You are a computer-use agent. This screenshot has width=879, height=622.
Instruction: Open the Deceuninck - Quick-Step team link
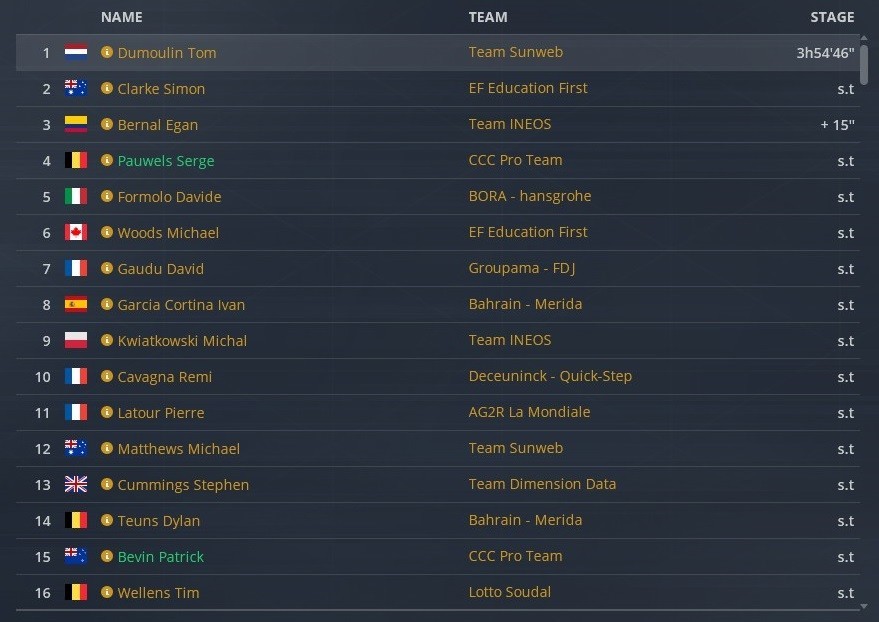(550, 376)
